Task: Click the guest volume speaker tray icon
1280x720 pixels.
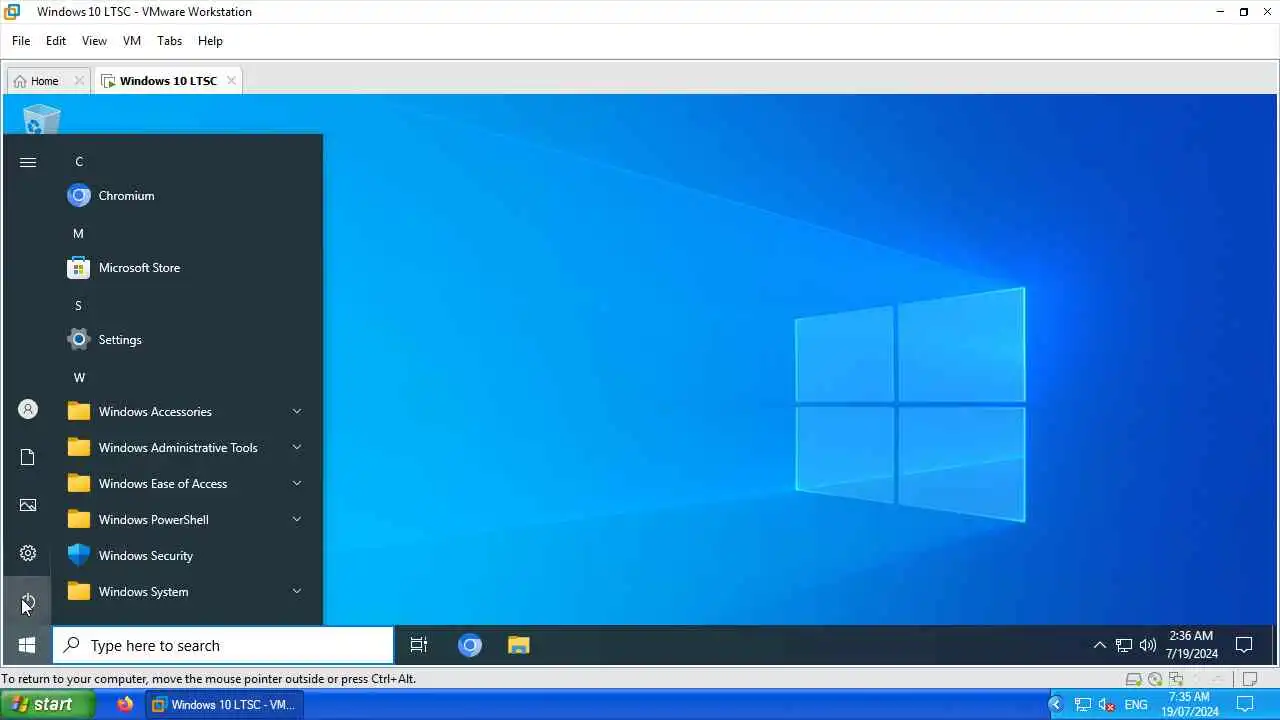Action: click(x=1148, y=645)
